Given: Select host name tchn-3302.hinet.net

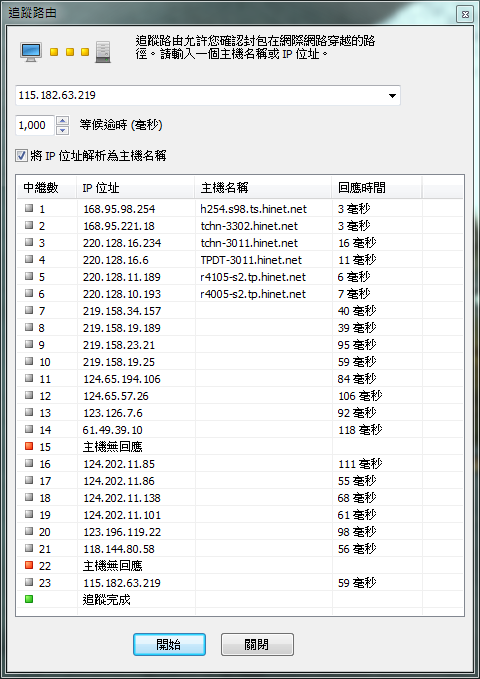Looking at the screenshot, I should [249, 226].
